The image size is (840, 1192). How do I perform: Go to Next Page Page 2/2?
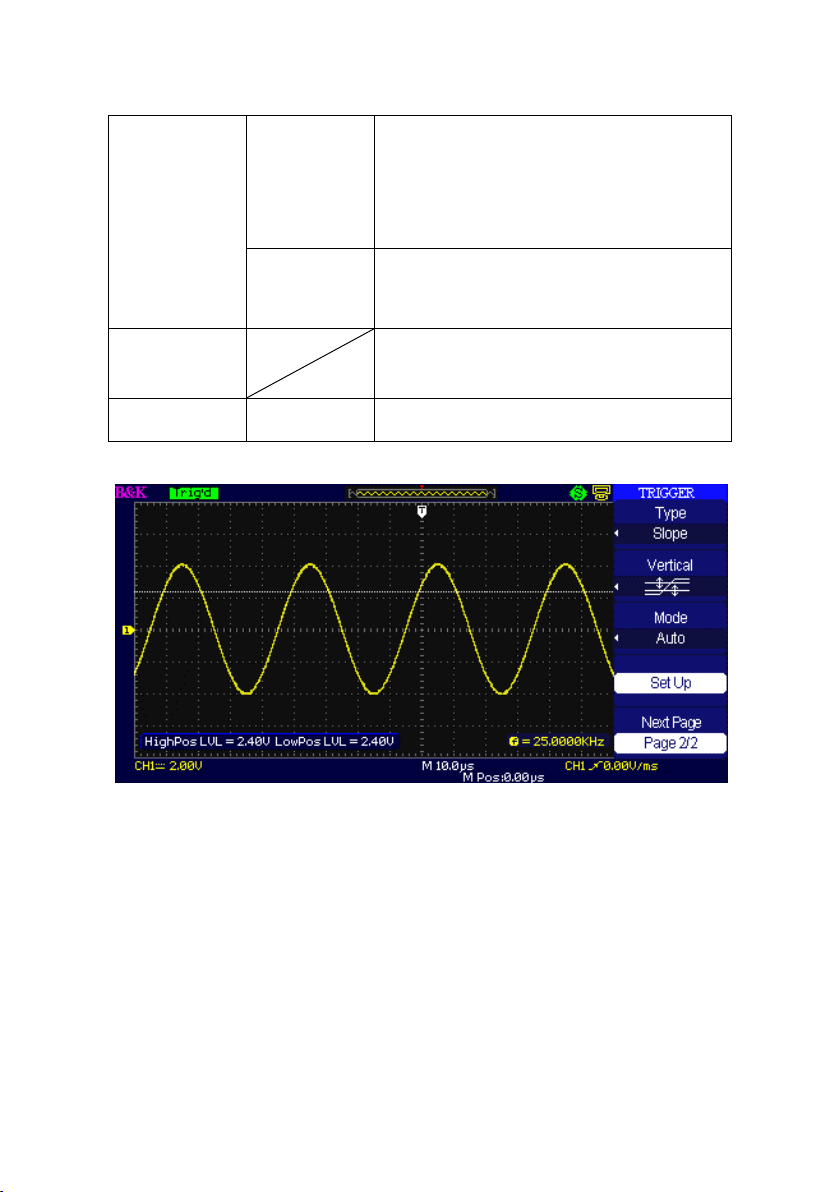[x=670, y=733]
